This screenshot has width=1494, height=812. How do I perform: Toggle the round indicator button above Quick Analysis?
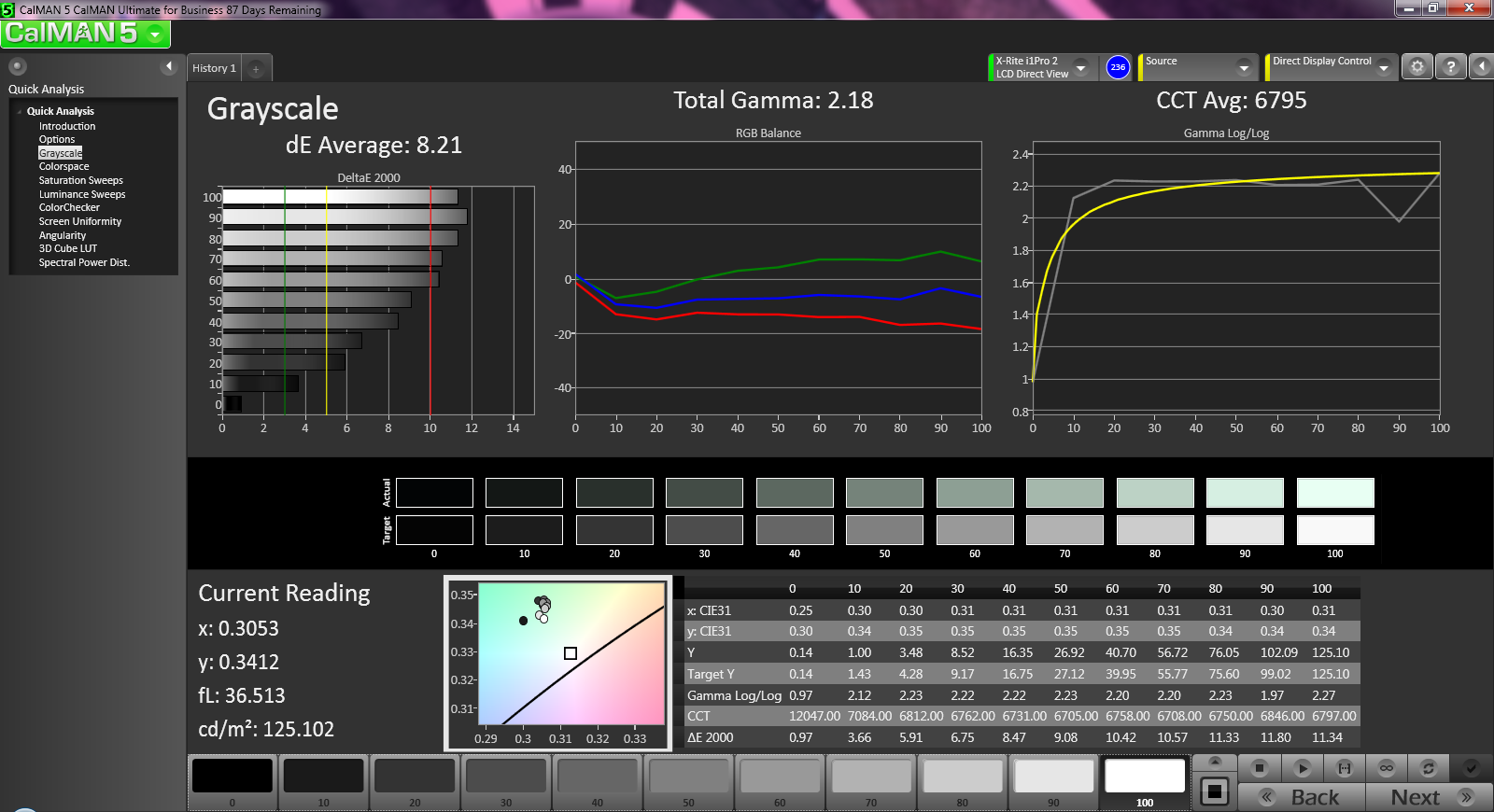[x=17, y=66]
